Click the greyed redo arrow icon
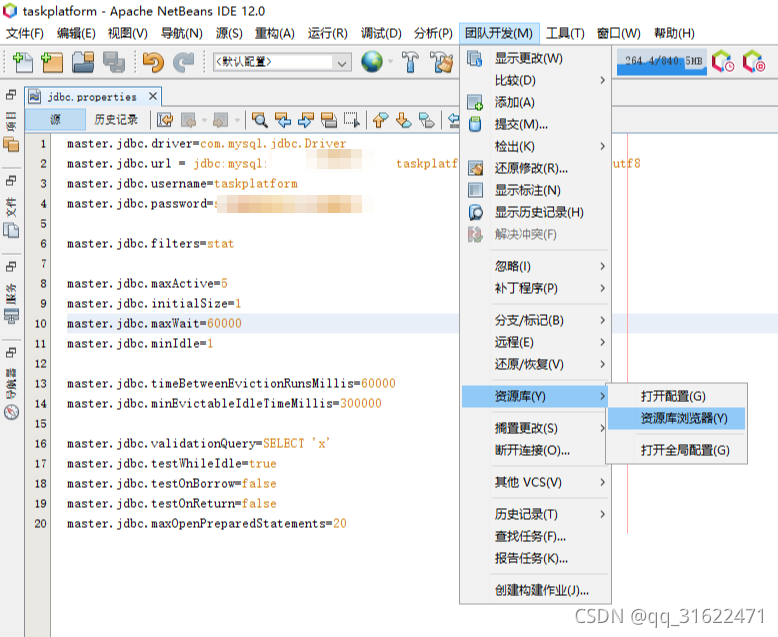 click(x=184, y=62)
